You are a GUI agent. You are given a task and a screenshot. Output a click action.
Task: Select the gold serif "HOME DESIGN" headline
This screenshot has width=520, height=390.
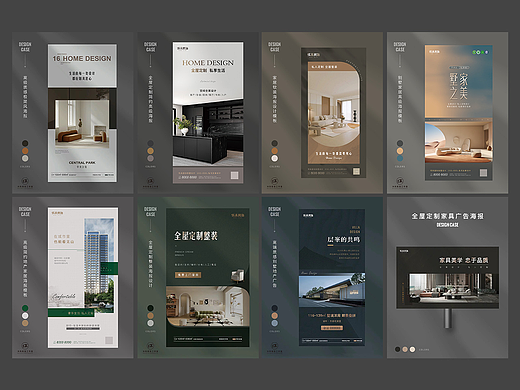click(x=208, y=63)
